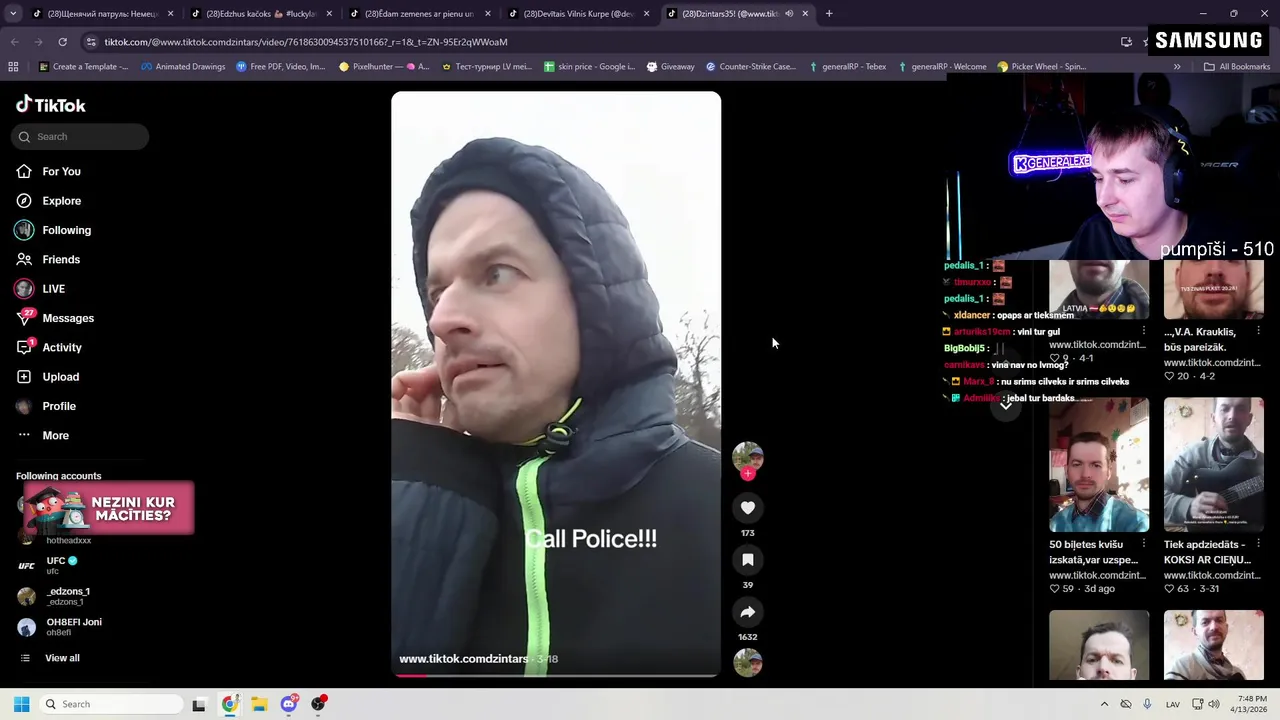Open the spinning sound disc icon

click(x=747, y=663)
